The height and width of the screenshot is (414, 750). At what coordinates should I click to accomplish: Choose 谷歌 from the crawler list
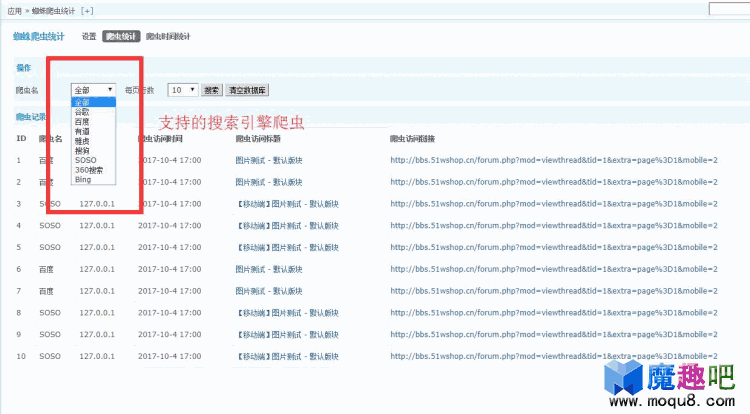pyautogui.click(x=93, y=112)
